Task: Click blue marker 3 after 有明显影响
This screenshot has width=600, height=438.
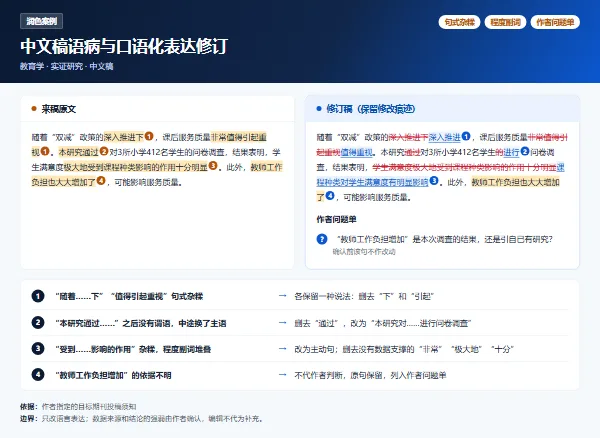Action: click(x=434, y=181)
